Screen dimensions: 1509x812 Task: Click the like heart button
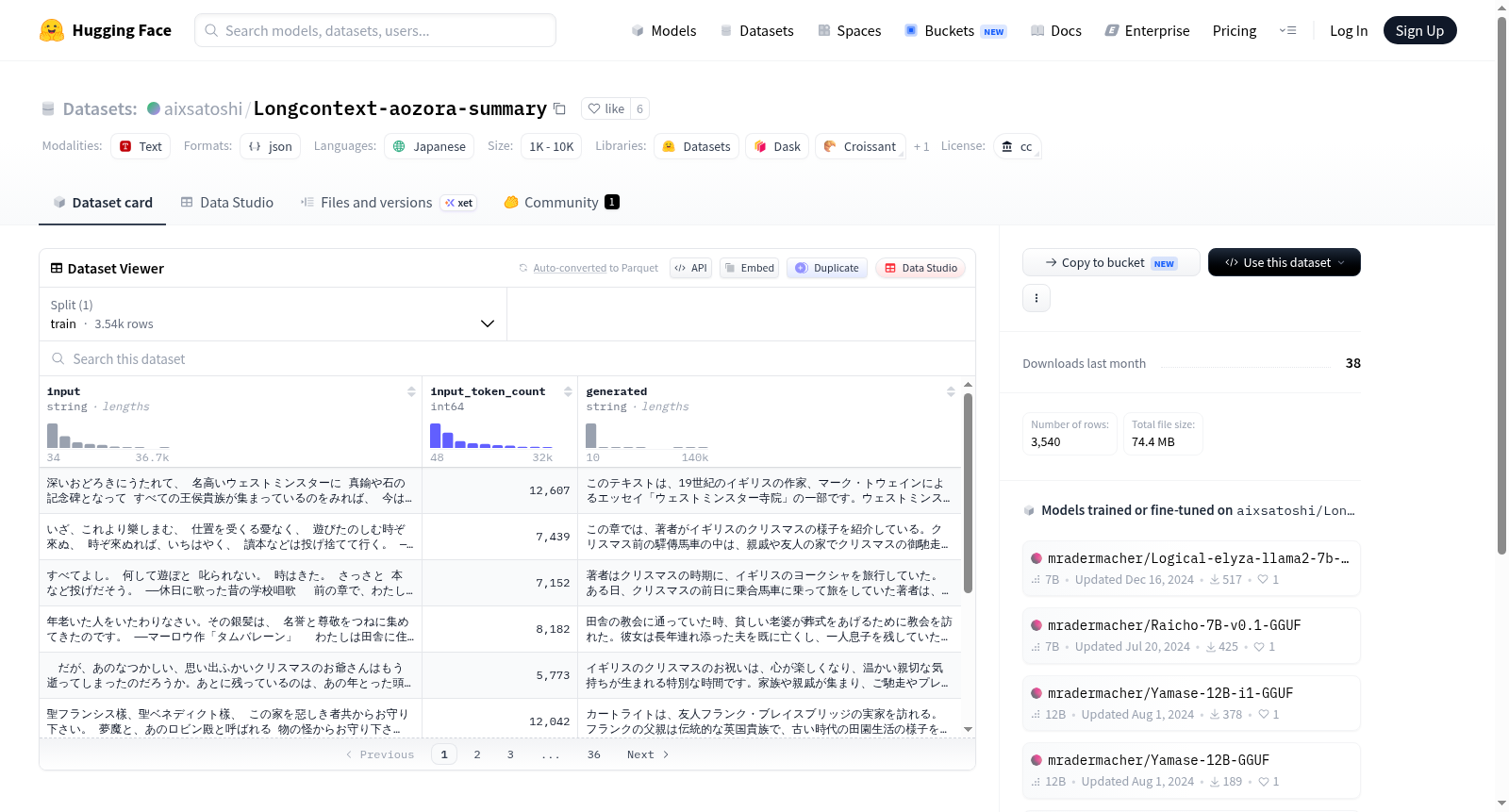click(605, 108)
